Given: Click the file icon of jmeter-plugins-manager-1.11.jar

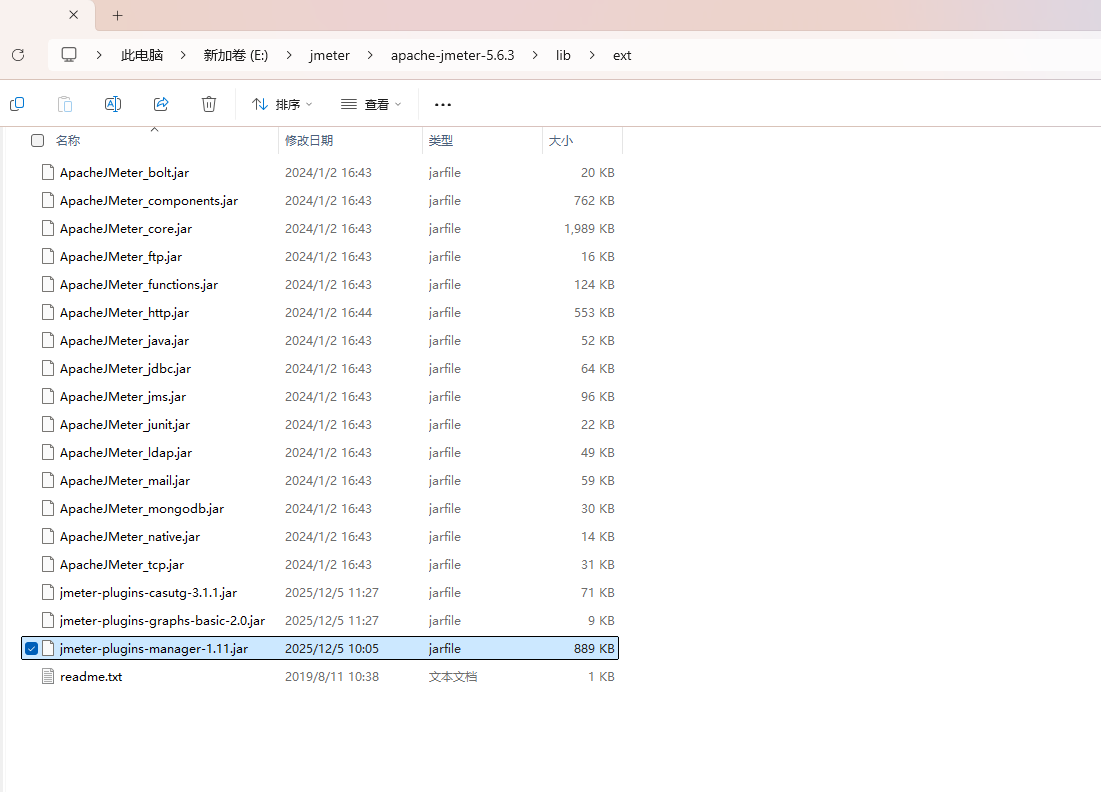Looking at the screenshot, I should [x=48, y=648].
